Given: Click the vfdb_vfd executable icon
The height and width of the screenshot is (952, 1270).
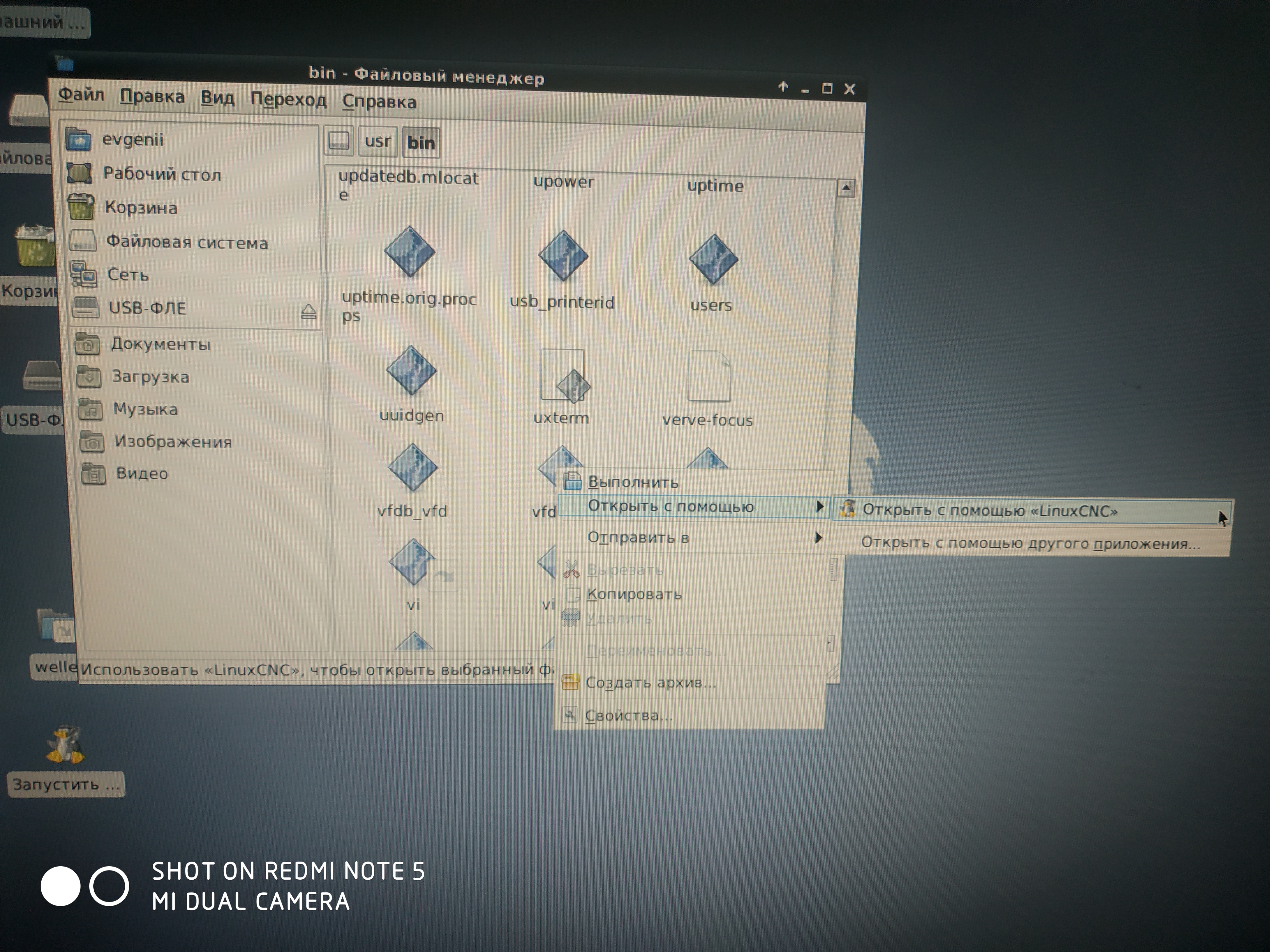Looking at the screenshot, I should tap(412, 468).
